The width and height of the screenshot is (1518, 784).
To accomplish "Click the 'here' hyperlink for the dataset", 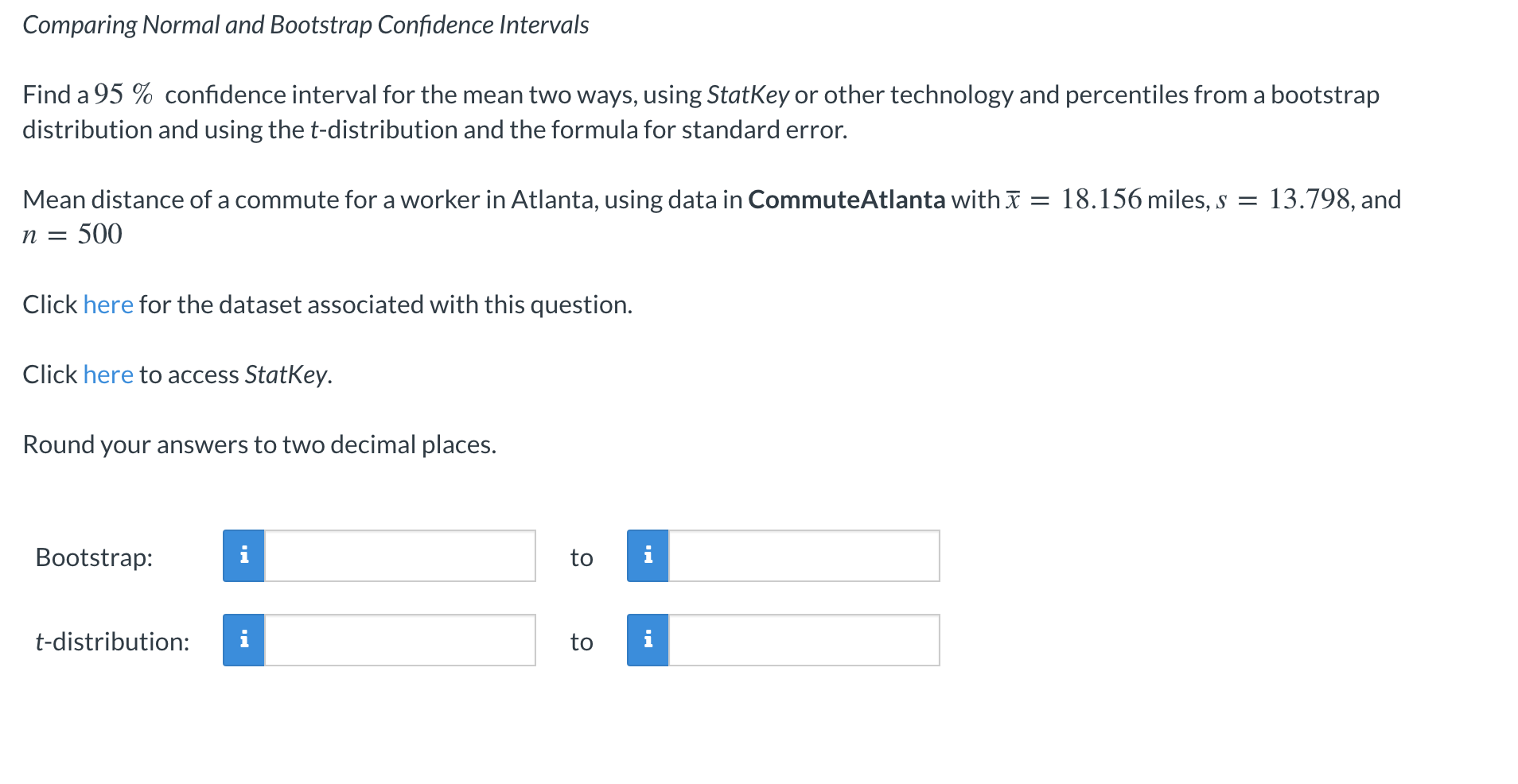I will (107, 305).
